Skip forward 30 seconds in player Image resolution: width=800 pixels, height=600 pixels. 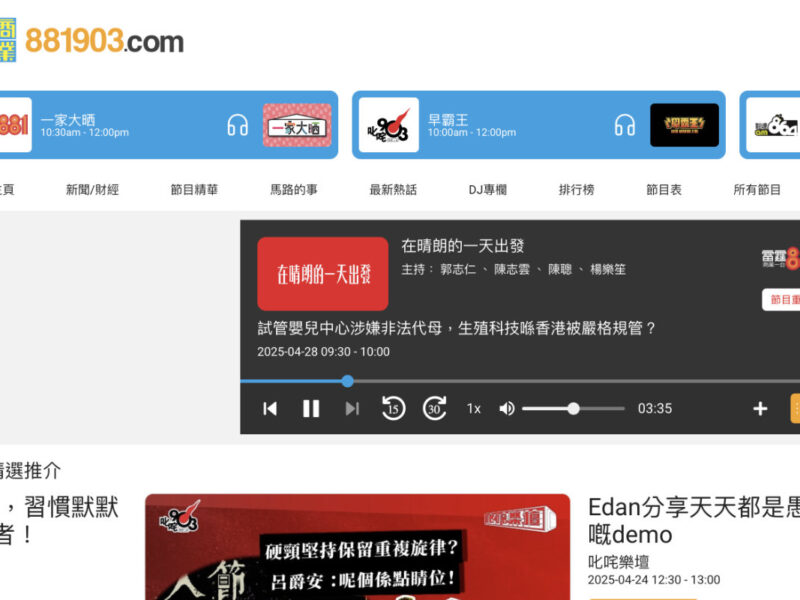(x=434, y=408)
